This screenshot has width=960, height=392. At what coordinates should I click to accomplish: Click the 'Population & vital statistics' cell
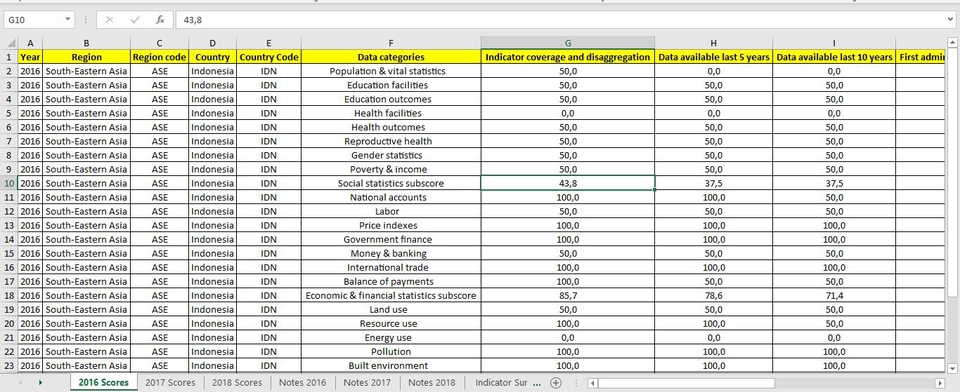pyautogui.click(x=391, y=71)
